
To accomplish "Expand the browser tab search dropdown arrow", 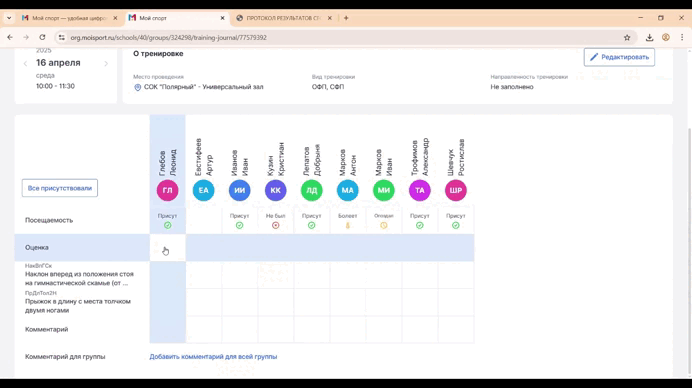I will tap(9, 18).
